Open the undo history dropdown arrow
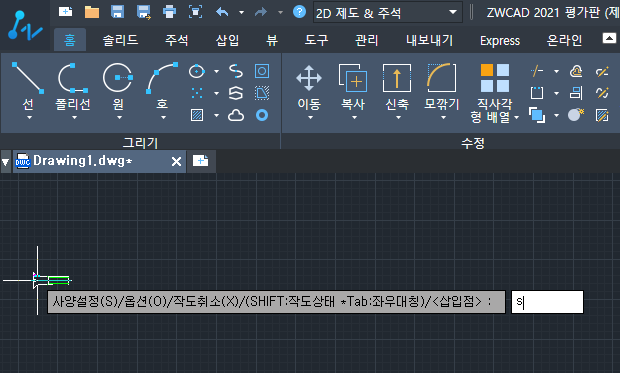The width and height of the screenshot is (620, 373). coord(241,12)
